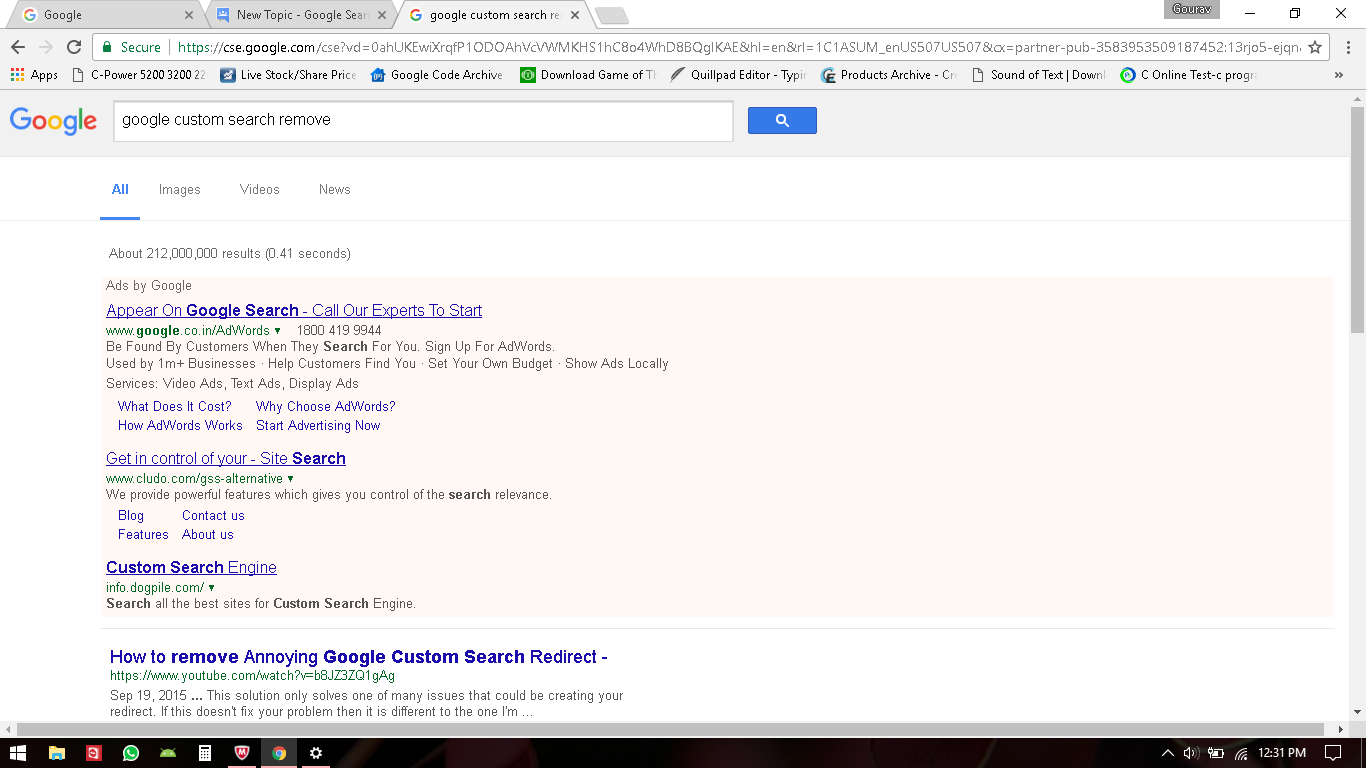Open Quillpad Editor bookmark
1366x768 pixels.
coord(738,75)
